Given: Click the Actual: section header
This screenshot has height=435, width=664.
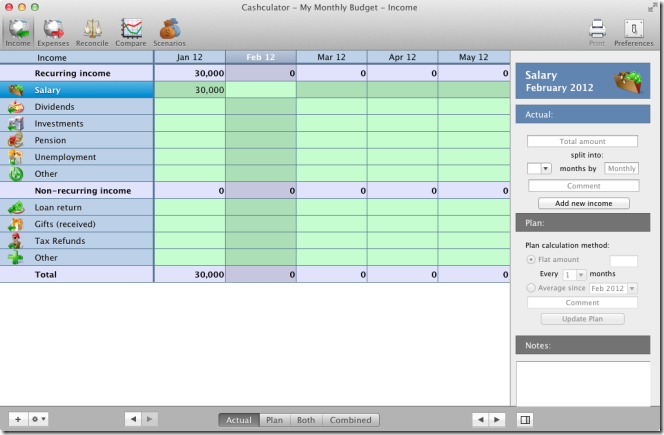Looking at the screenshot, I should click(583, 114).
